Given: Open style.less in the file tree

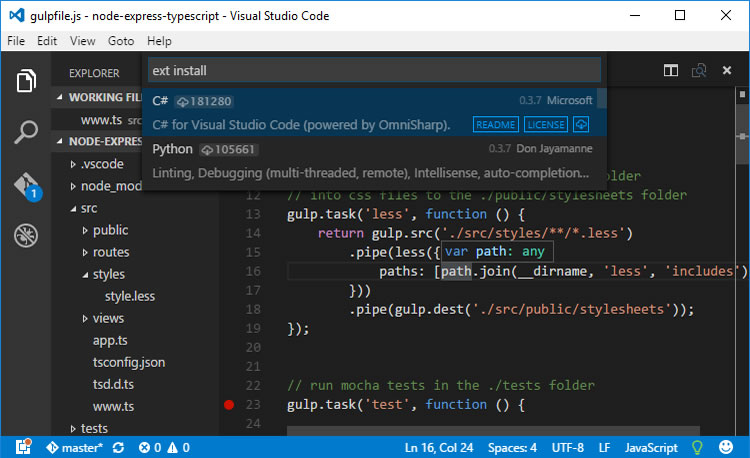Looking at the screenshot, I should (130, 296).
